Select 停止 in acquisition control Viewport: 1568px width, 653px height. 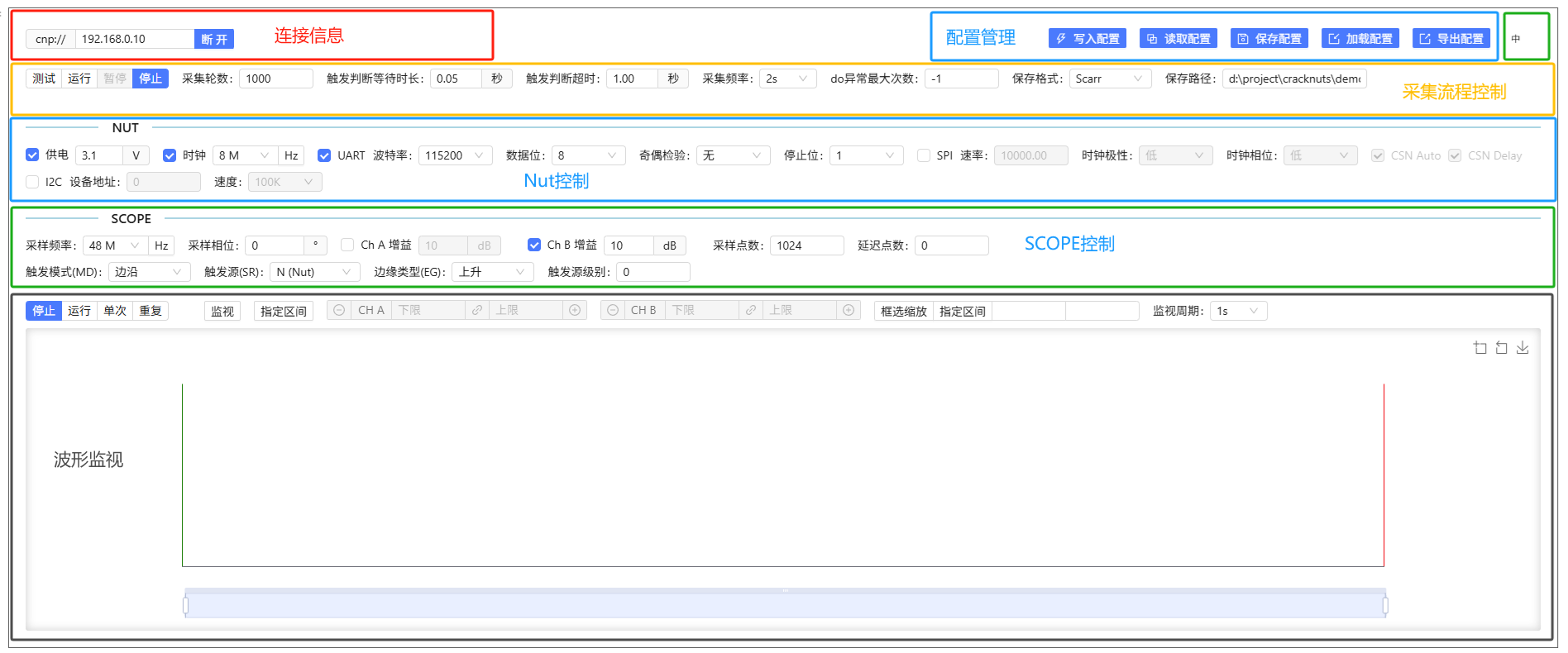(151, 79)
